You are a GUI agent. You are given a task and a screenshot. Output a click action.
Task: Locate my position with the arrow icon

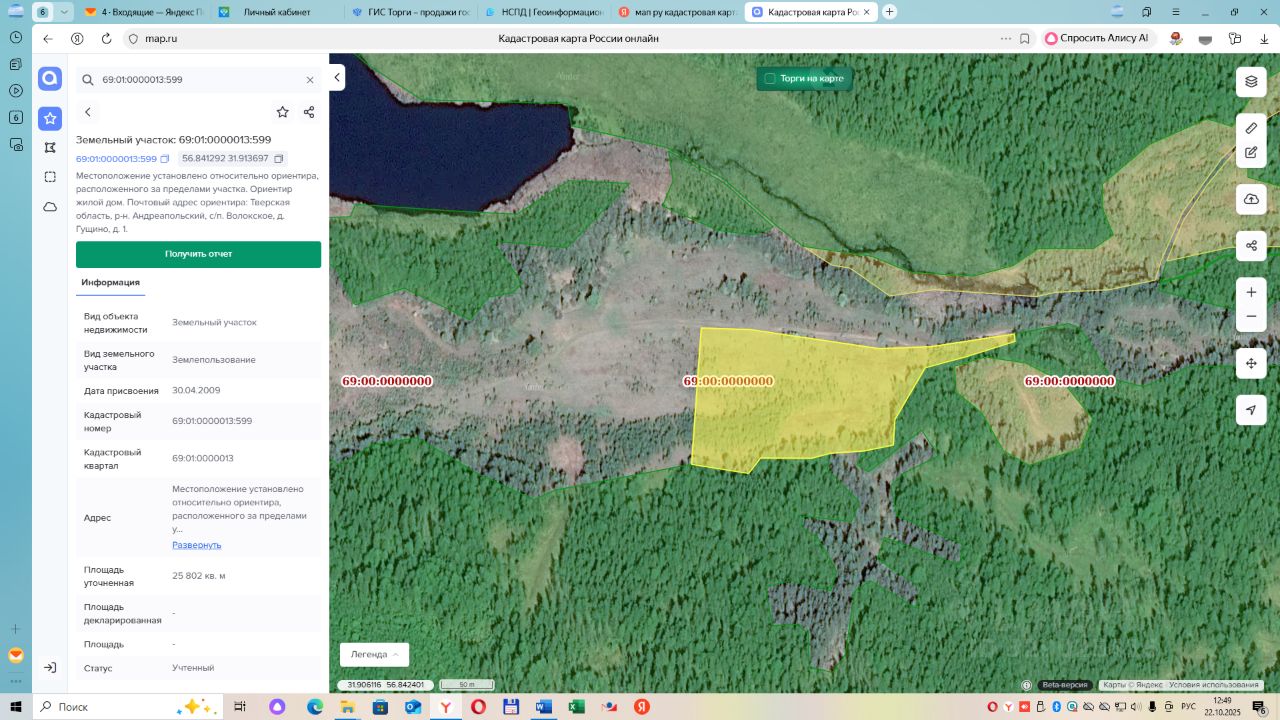tap(1251, 410)
